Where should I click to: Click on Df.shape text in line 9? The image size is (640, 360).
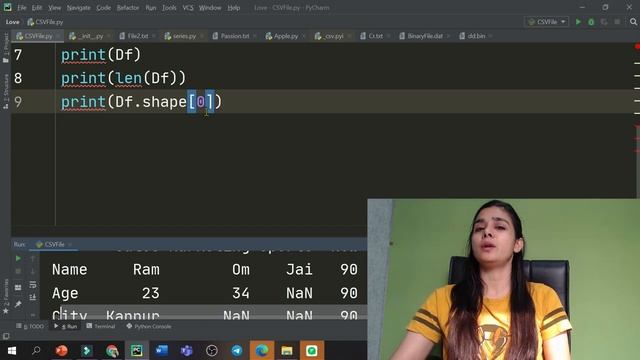coord(151,102)
